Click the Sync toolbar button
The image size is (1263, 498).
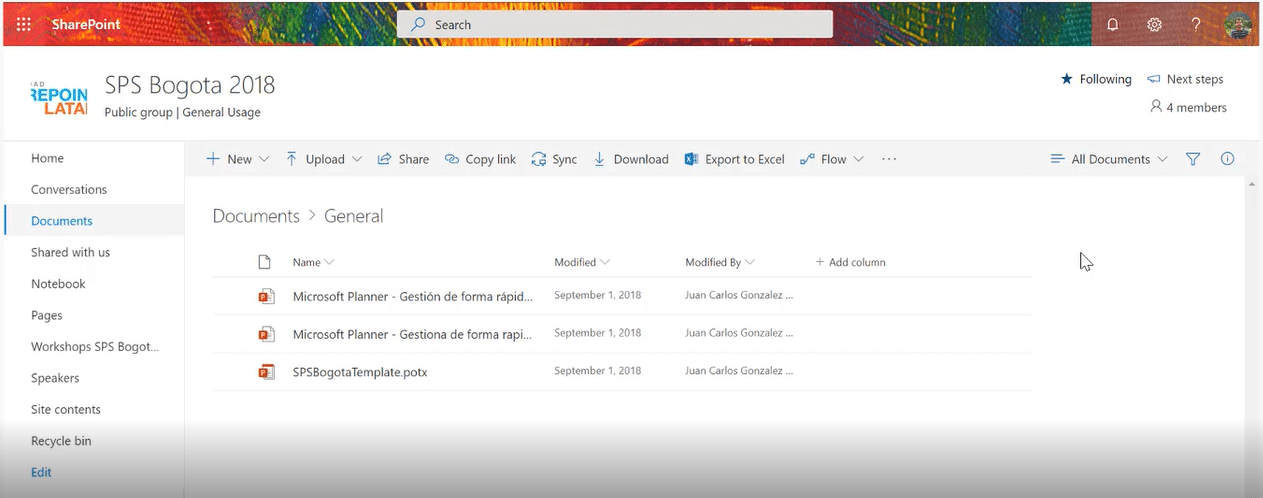tap(554, 159)
